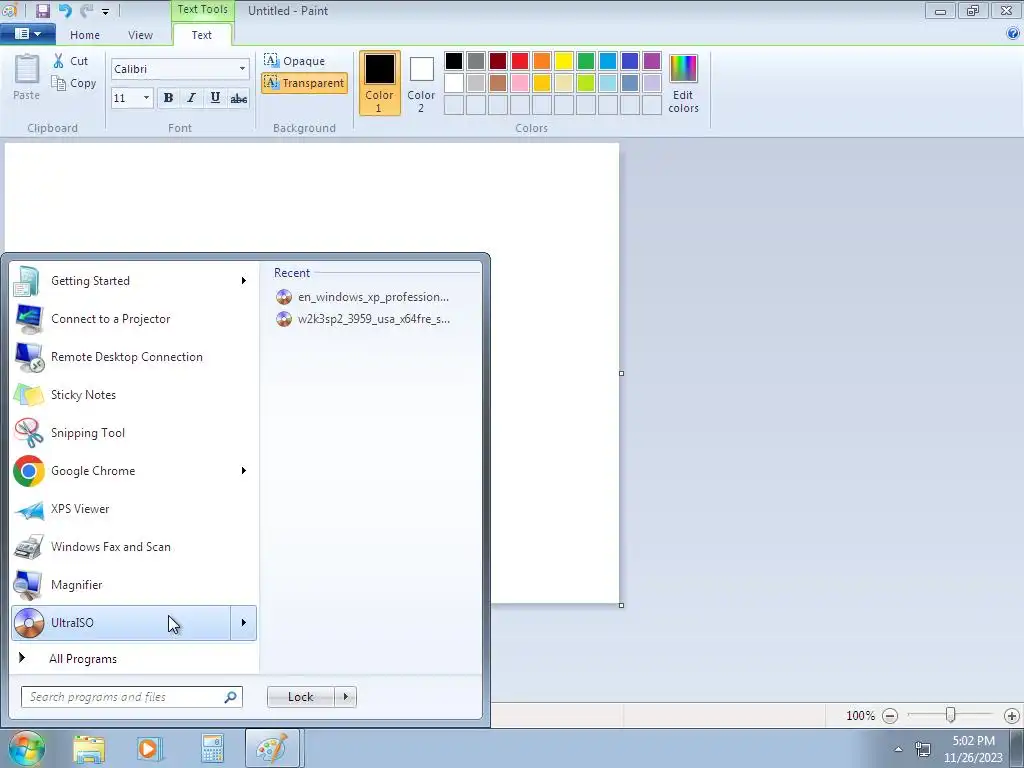The width and height of the screenshot is (1024, 768).
Task: Launch Connect to a Projector
Action: click(x=134, y=319)
